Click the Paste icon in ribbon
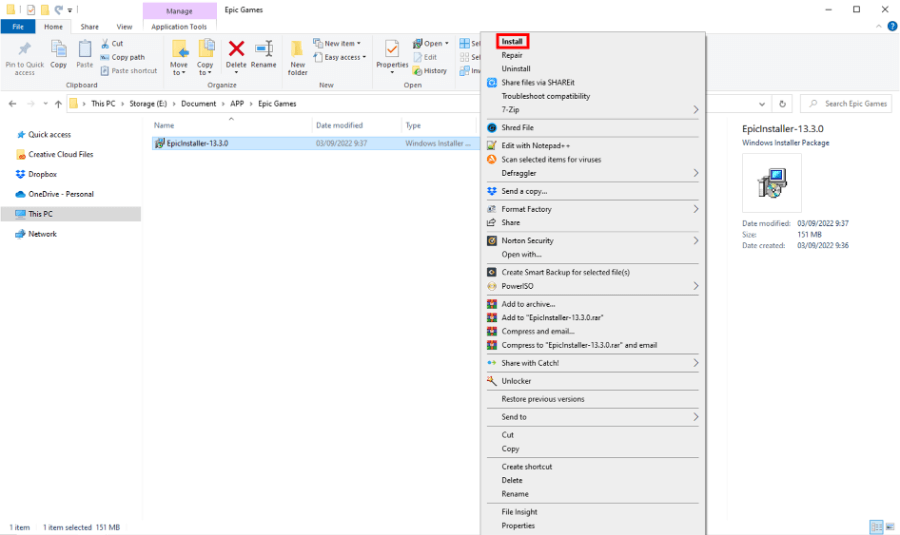This screenshot has width=900, height=535. [x=84, y=49]
